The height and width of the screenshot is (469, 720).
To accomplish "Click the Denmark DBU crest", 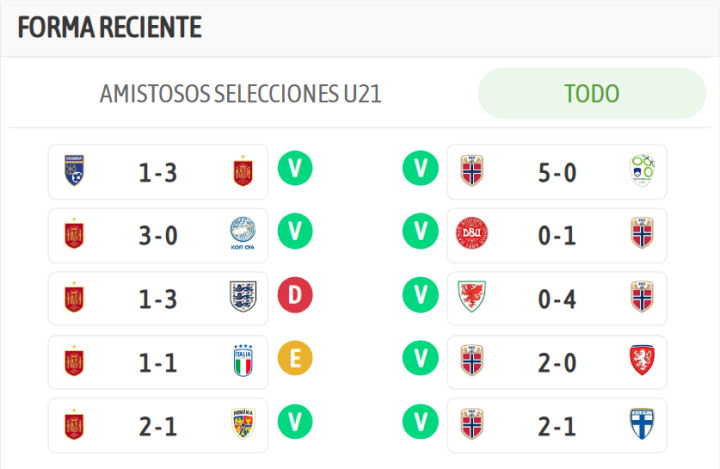I will (472, 234).
